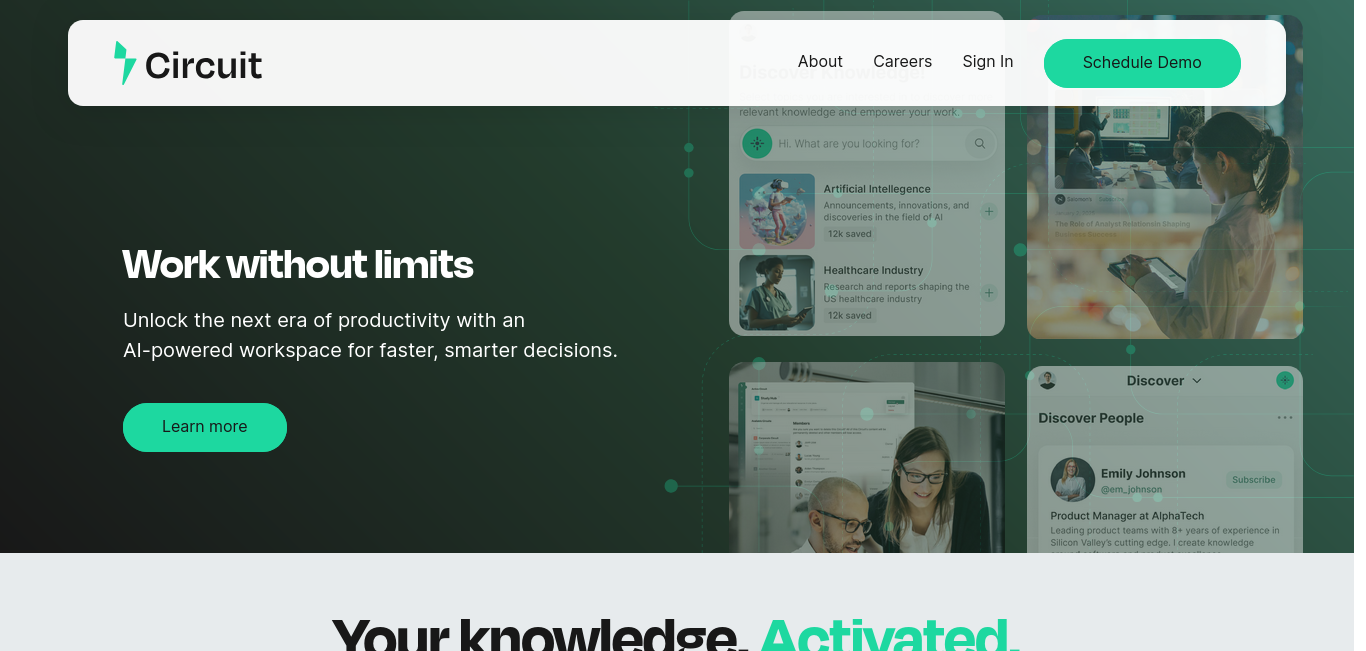Open the Healthcare Industry nurse thumbnail
This screenshot has width=1366, height=651.
click(x=777, y=293)
